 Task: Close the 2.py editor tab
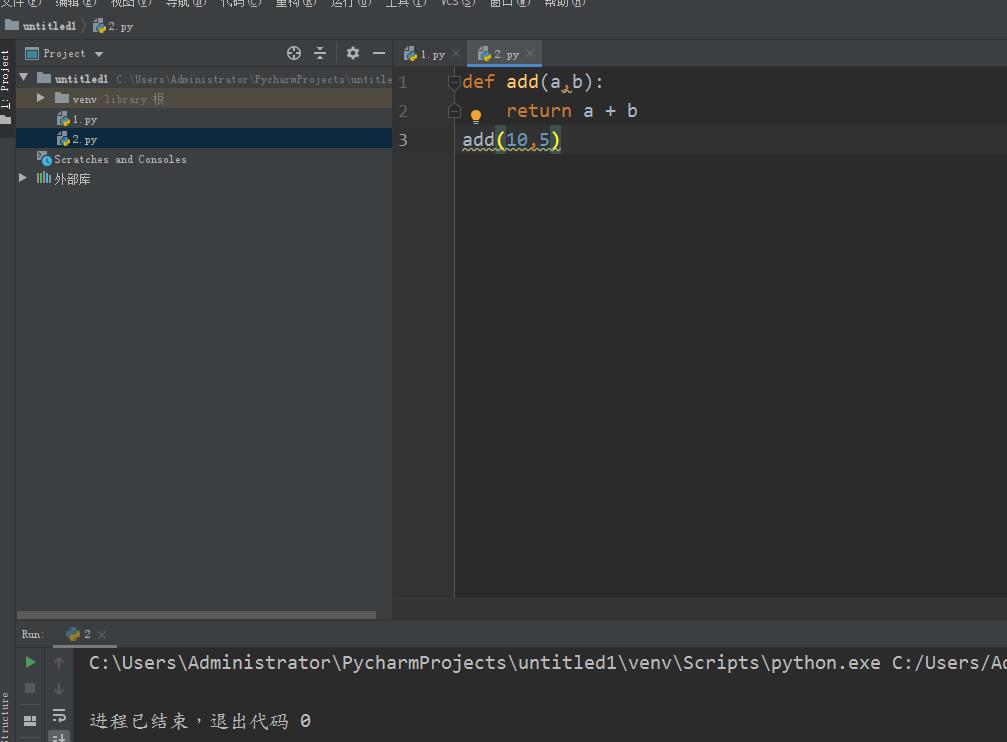pyautogui.click(x=530, y=53)
